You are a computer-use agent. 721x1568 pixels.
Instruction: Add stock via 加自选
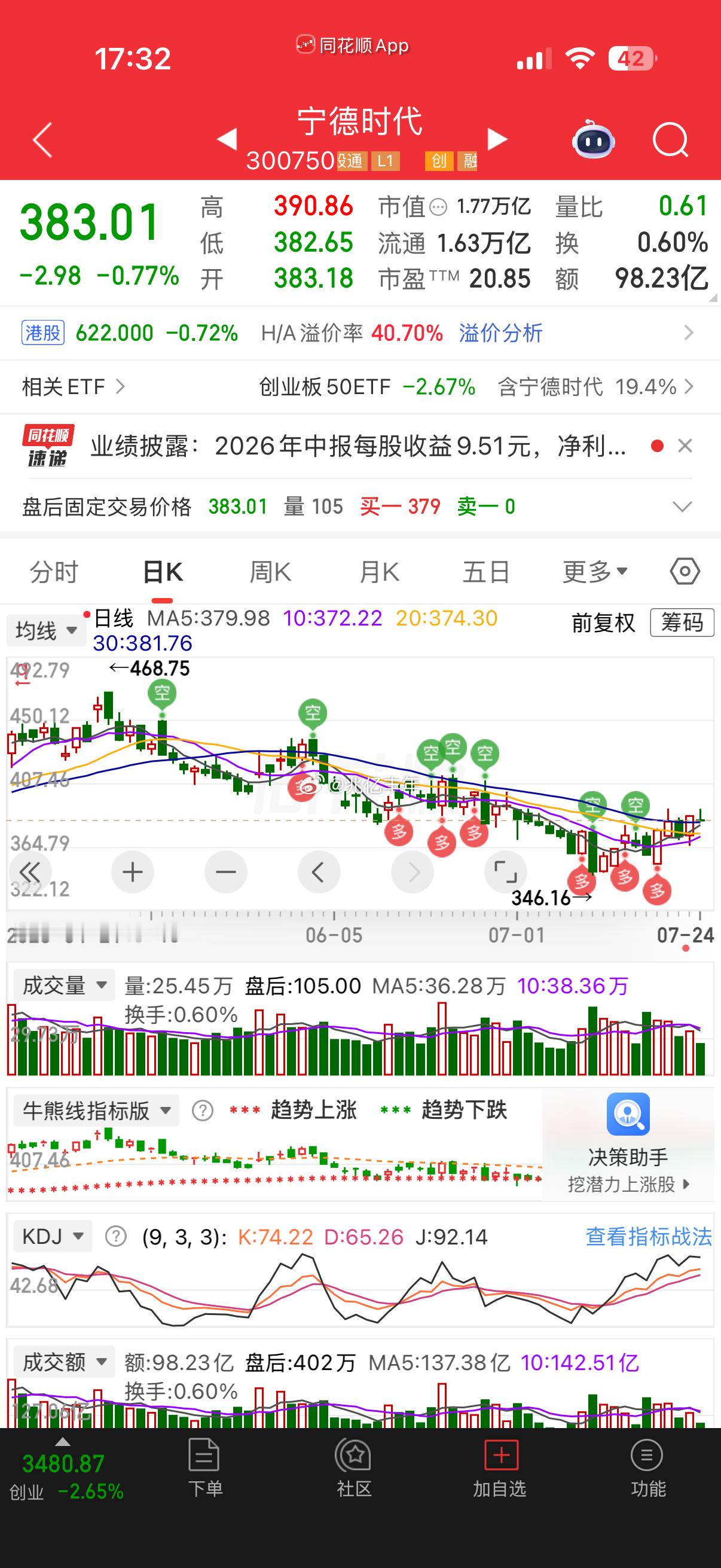(x=500, y=1468)
